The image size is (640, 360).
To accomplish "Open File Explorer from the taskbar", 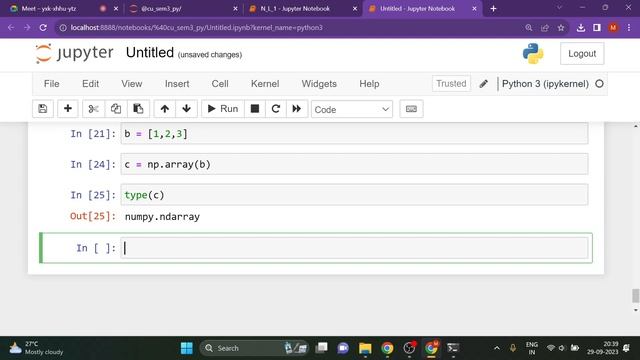I will point(365,348).
